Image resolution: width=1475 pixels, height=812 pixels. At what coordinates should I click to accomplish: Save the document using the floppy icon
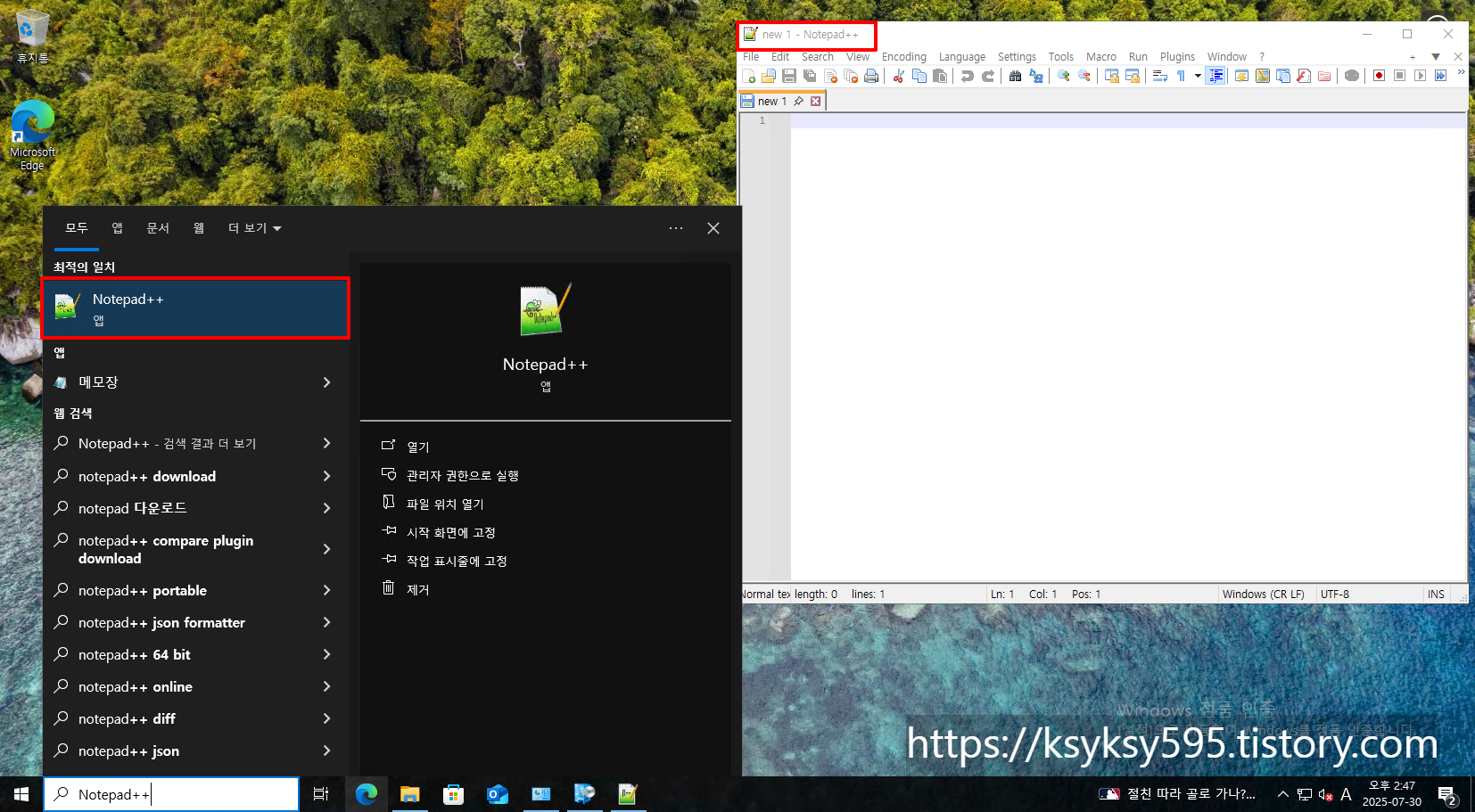coord(789,76)
